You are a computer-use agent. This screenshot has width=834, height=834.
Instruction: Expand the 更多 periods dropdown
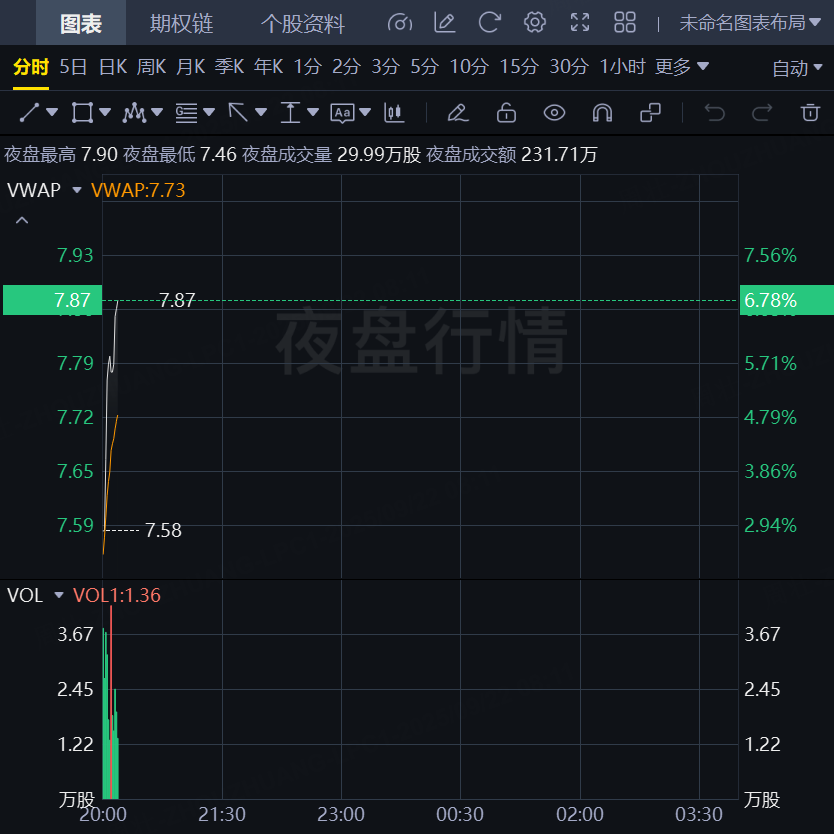click(x=682, y=67)
